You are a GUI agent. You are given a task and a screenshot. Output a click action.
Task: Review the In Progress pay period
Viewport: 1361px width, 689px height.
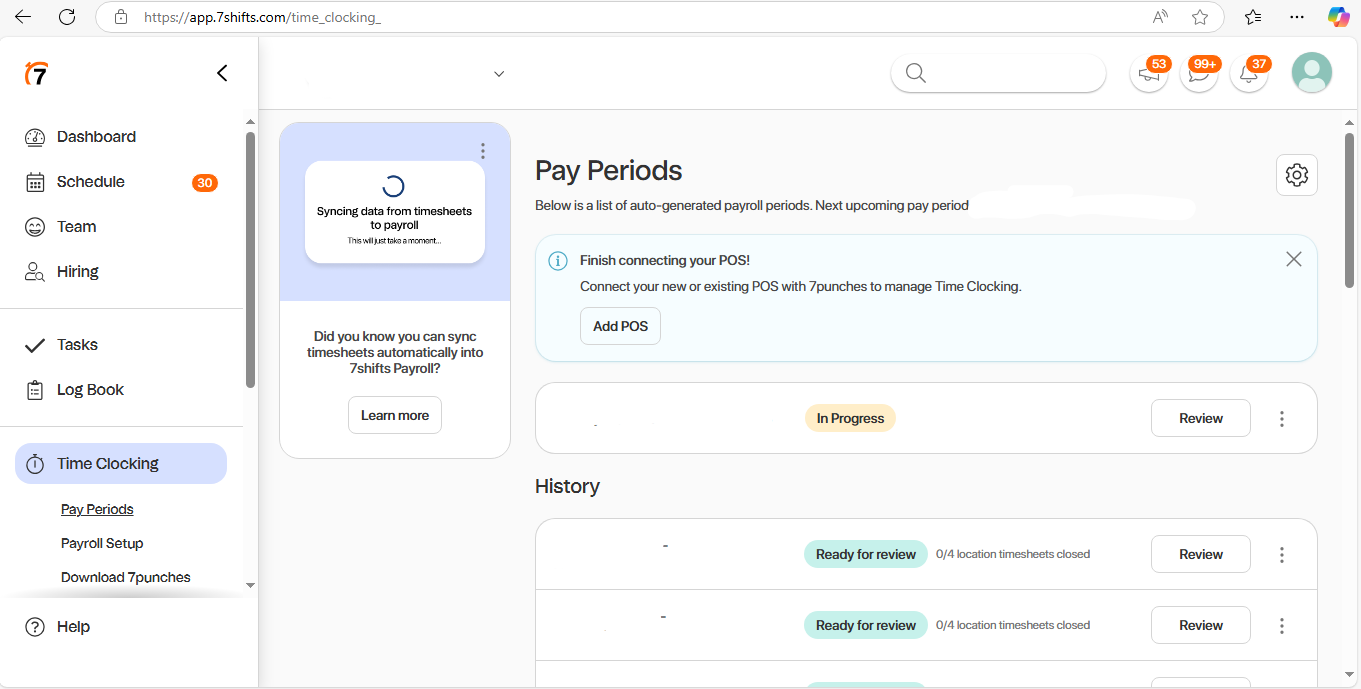(x=1200, y=419)
